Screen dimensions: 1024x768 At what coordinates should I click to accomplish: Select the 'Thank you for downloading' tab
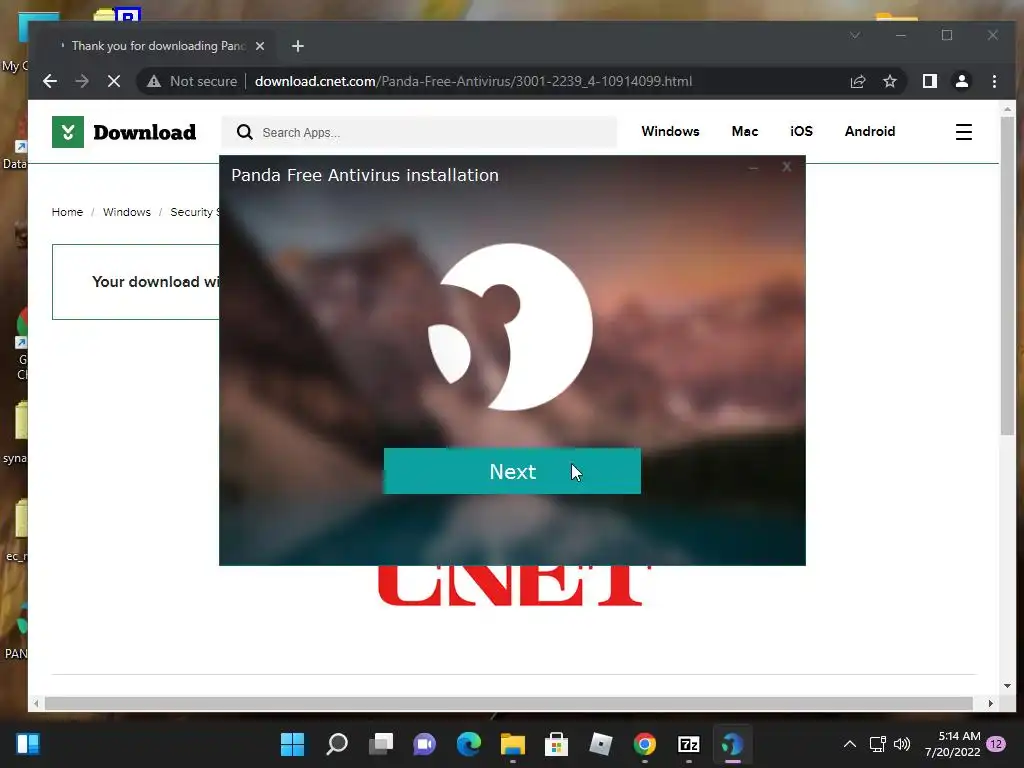pos(157,46)
